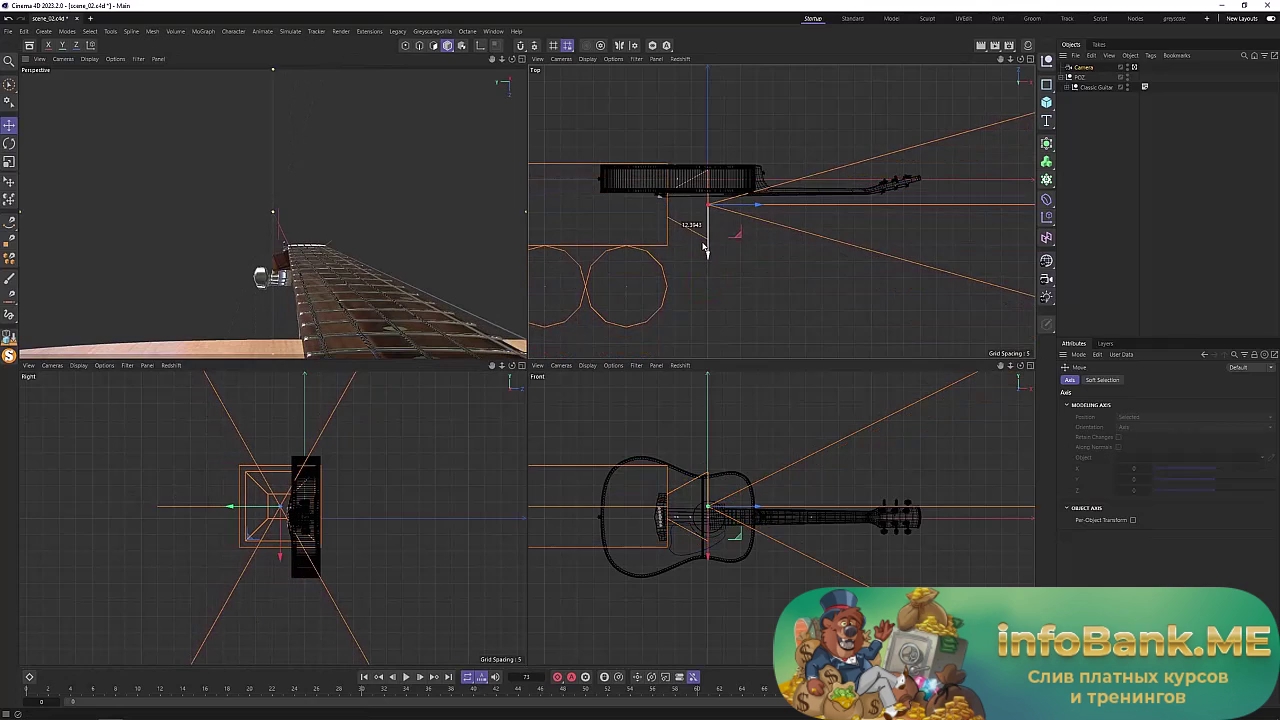The height and width of the screenshot is (720, 1280).
Task: Play the animation forward
Action: click(406, 677)
